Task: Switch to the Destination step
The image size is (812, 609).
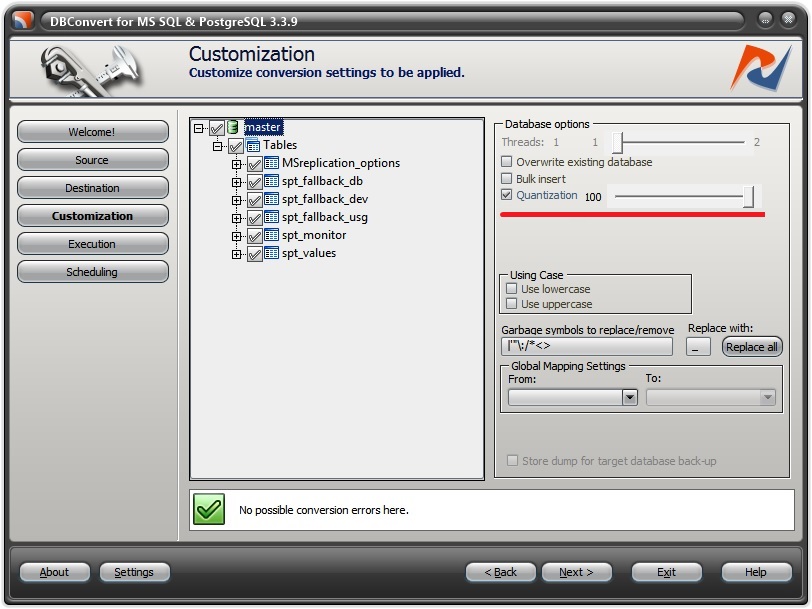Action: (x=92, y=187)
